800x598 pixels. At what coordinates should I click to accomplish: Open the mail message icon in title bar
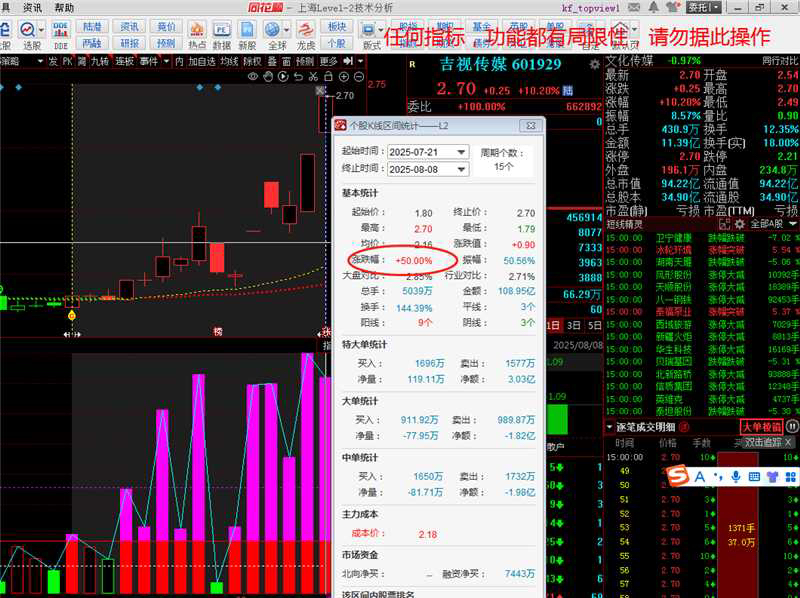pos(634,7)
